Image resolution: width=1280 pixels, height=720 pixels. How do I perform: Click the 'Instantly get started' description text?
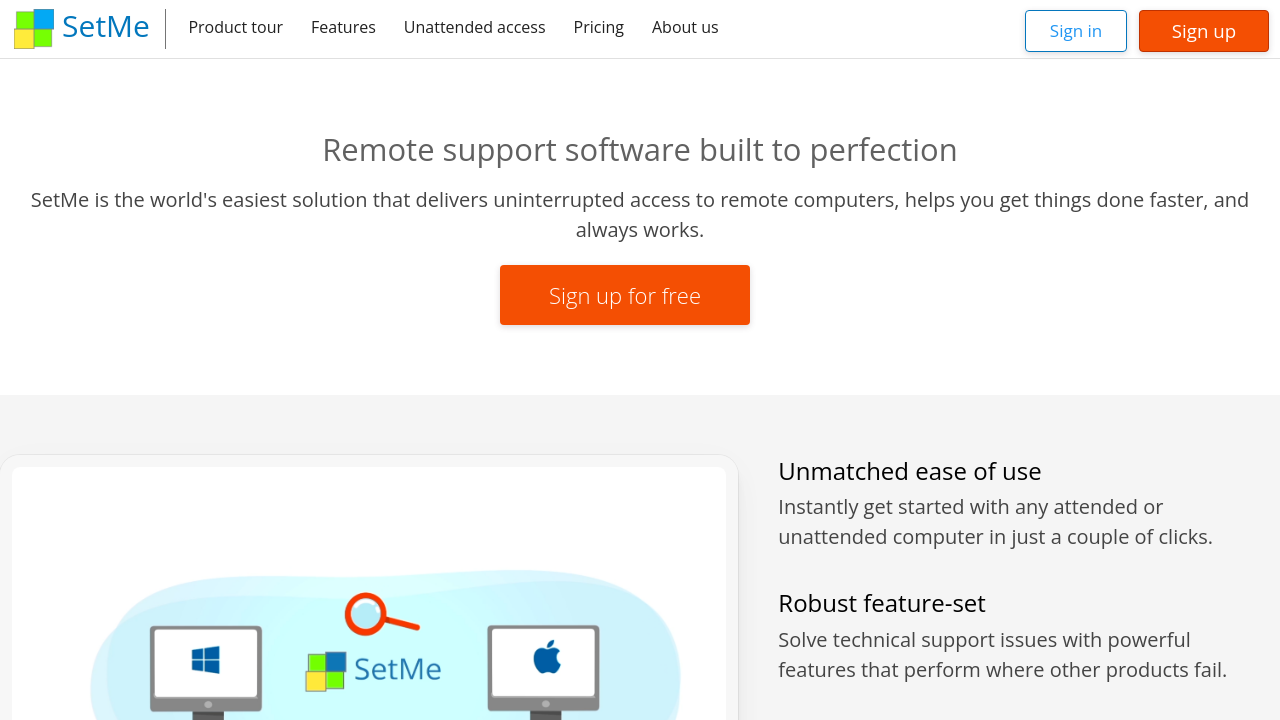point(994,522)
